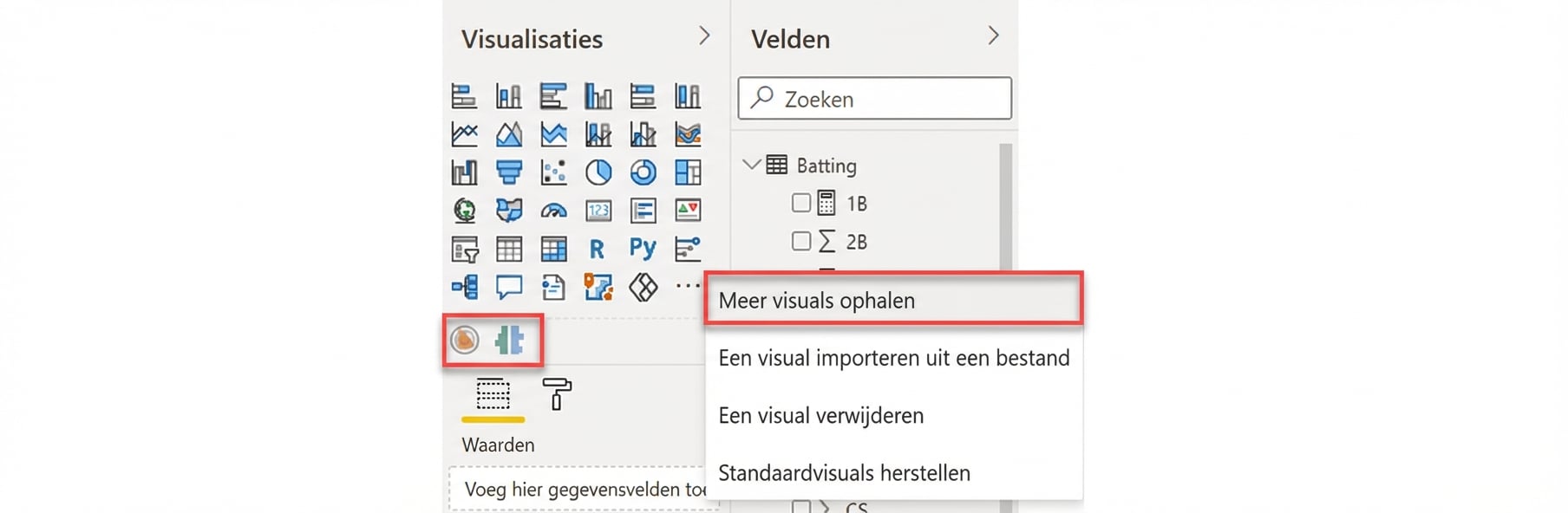Check the CS field checkbox

click(x=801, y=507)
